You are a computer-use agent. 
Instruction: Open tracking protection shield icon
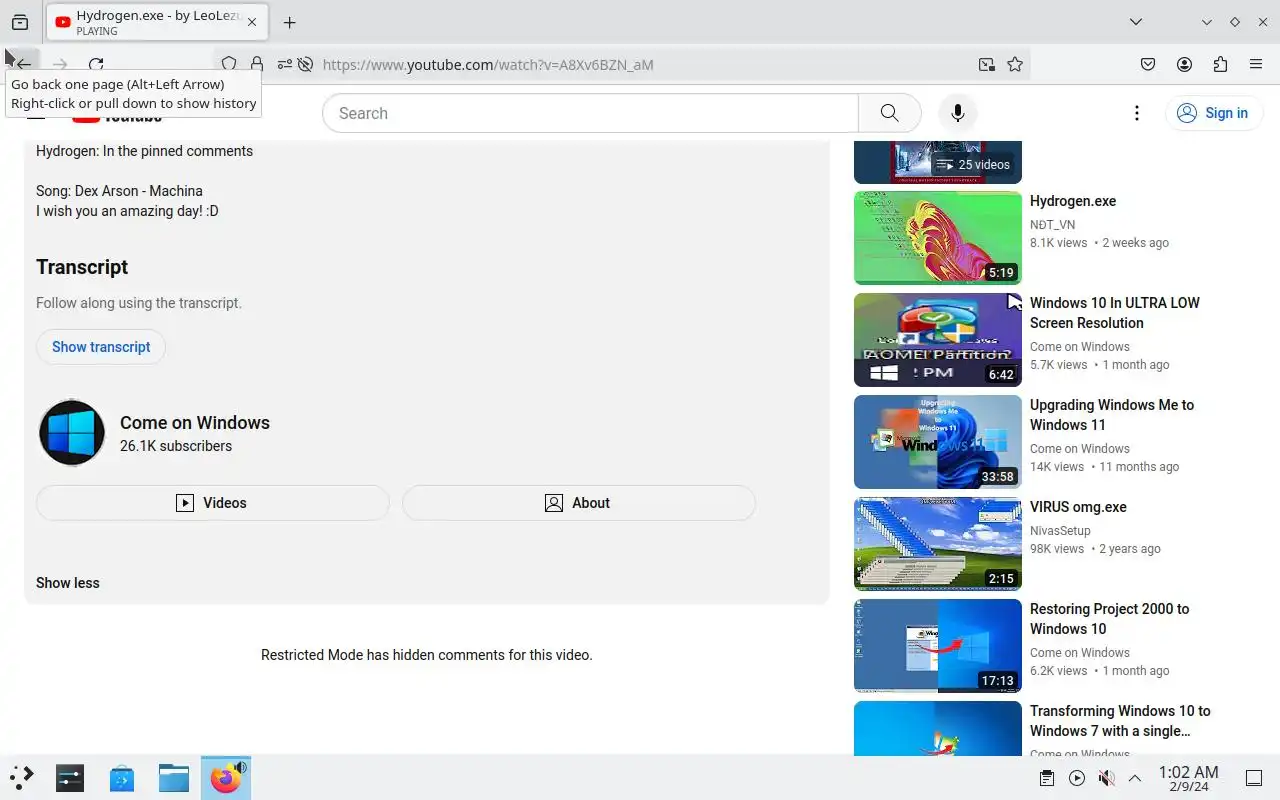[x=229, y=64]
